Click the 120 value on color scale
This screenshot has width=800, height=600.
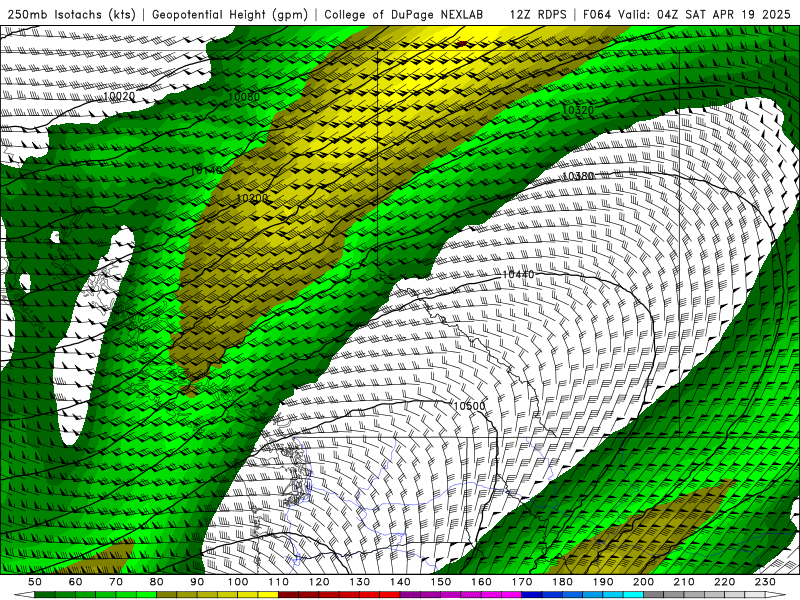(x=319, y=582)
